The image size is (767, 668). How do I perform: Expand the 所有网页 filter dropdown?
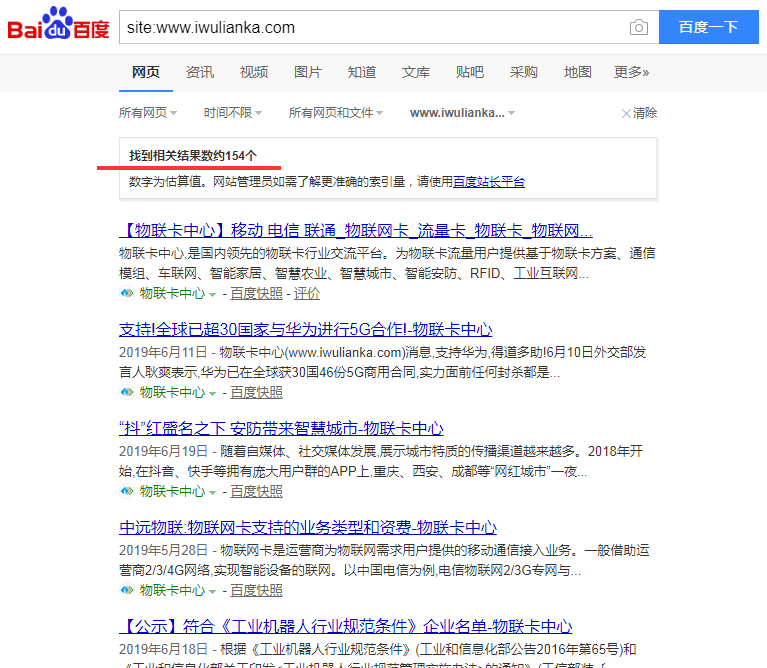click(148, 113)
